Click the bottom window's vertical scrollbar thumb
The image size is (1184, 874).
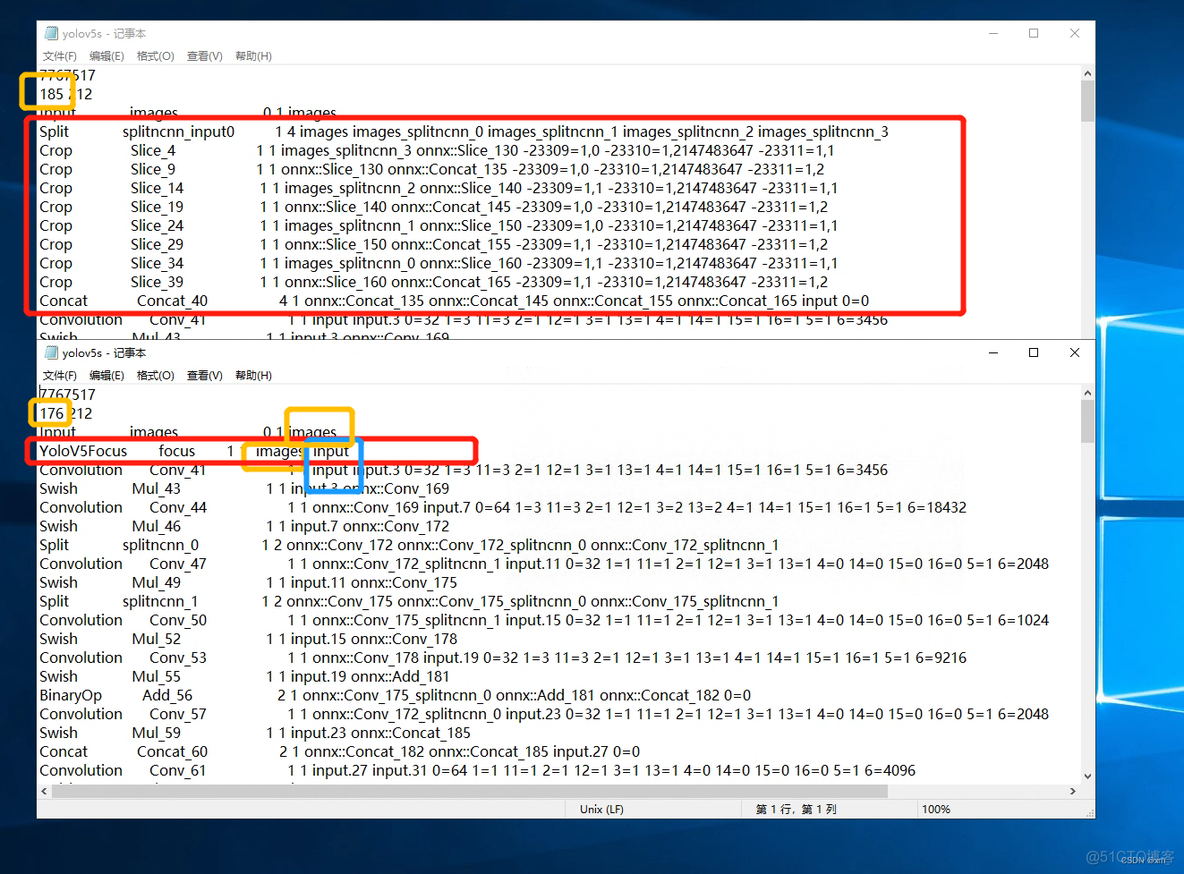coord(1086,421)
